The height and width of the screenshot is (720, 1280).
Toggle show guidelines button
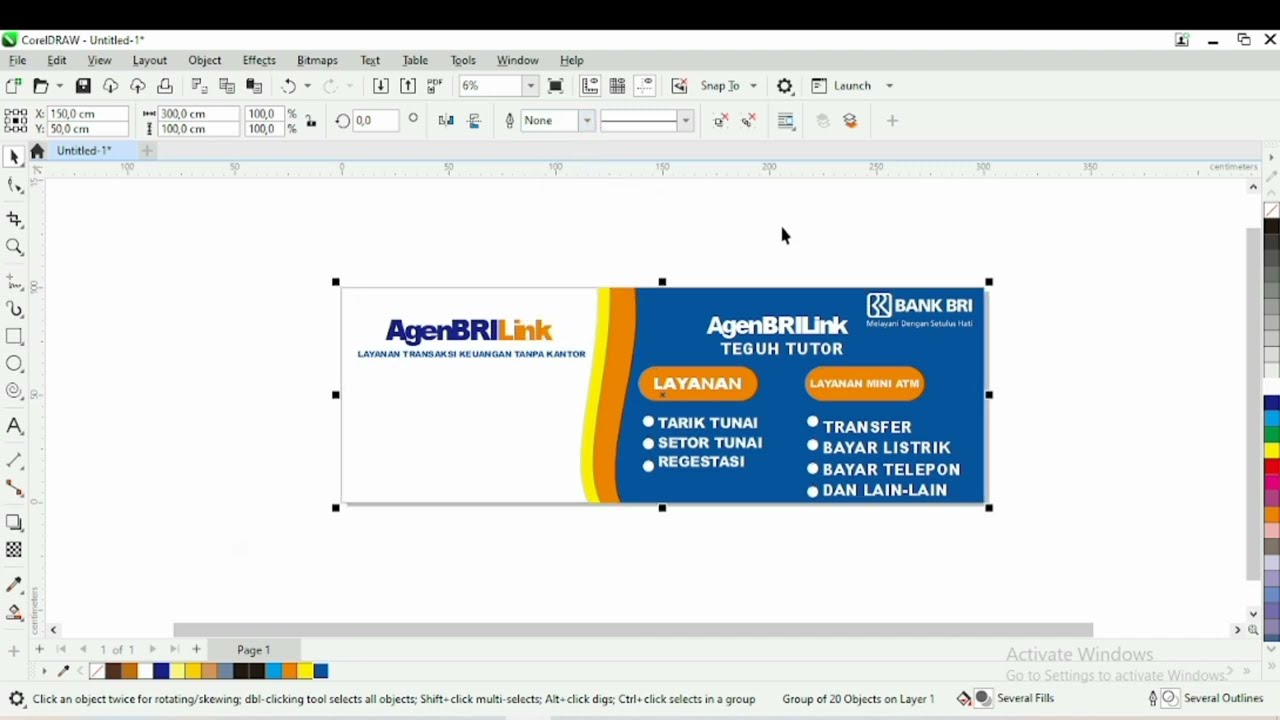click(x=645, y=86)
